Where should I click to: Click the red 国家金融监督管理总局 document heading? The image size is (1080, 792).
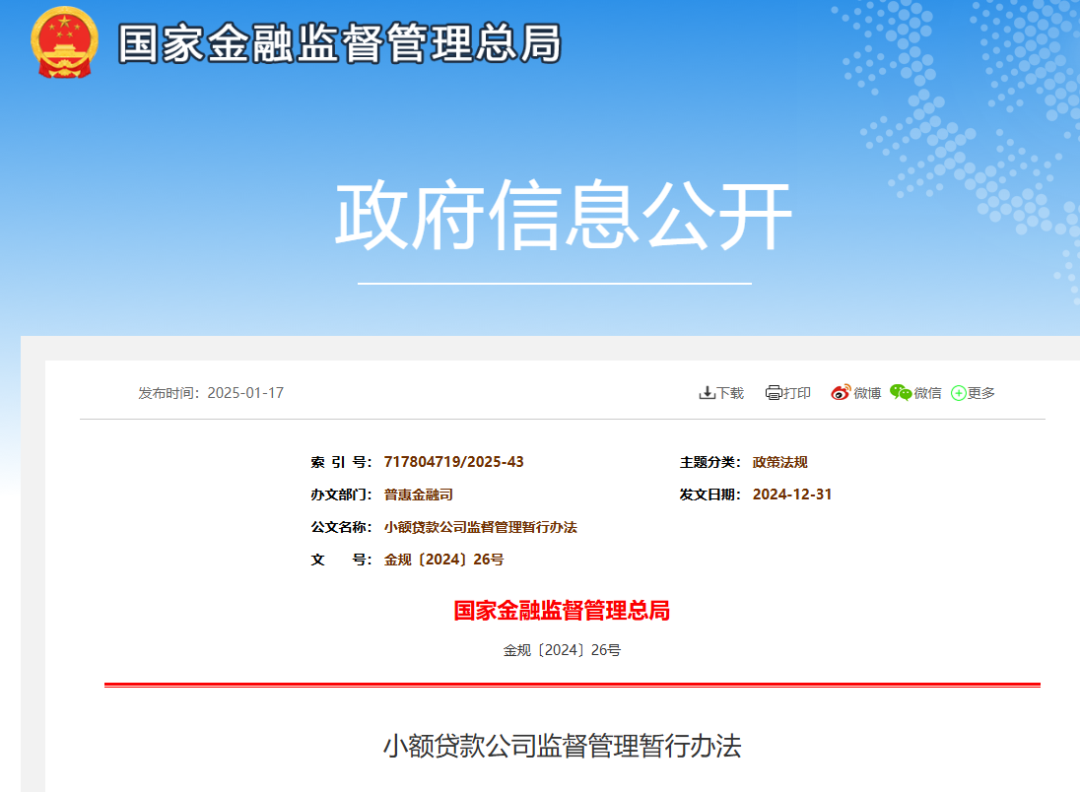[562, 610]
